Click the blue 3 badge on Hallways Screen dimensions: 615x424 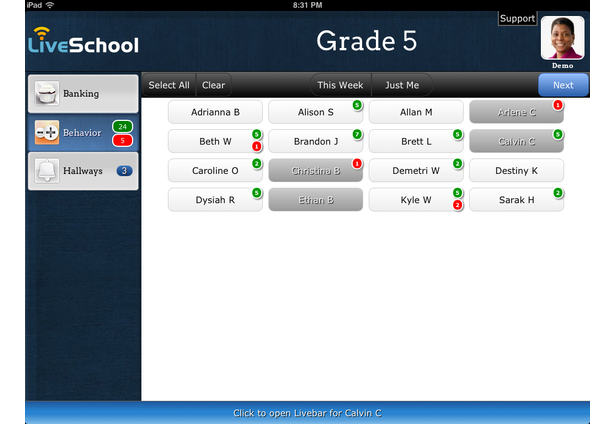pyautogui.click(x=124, y=171)
